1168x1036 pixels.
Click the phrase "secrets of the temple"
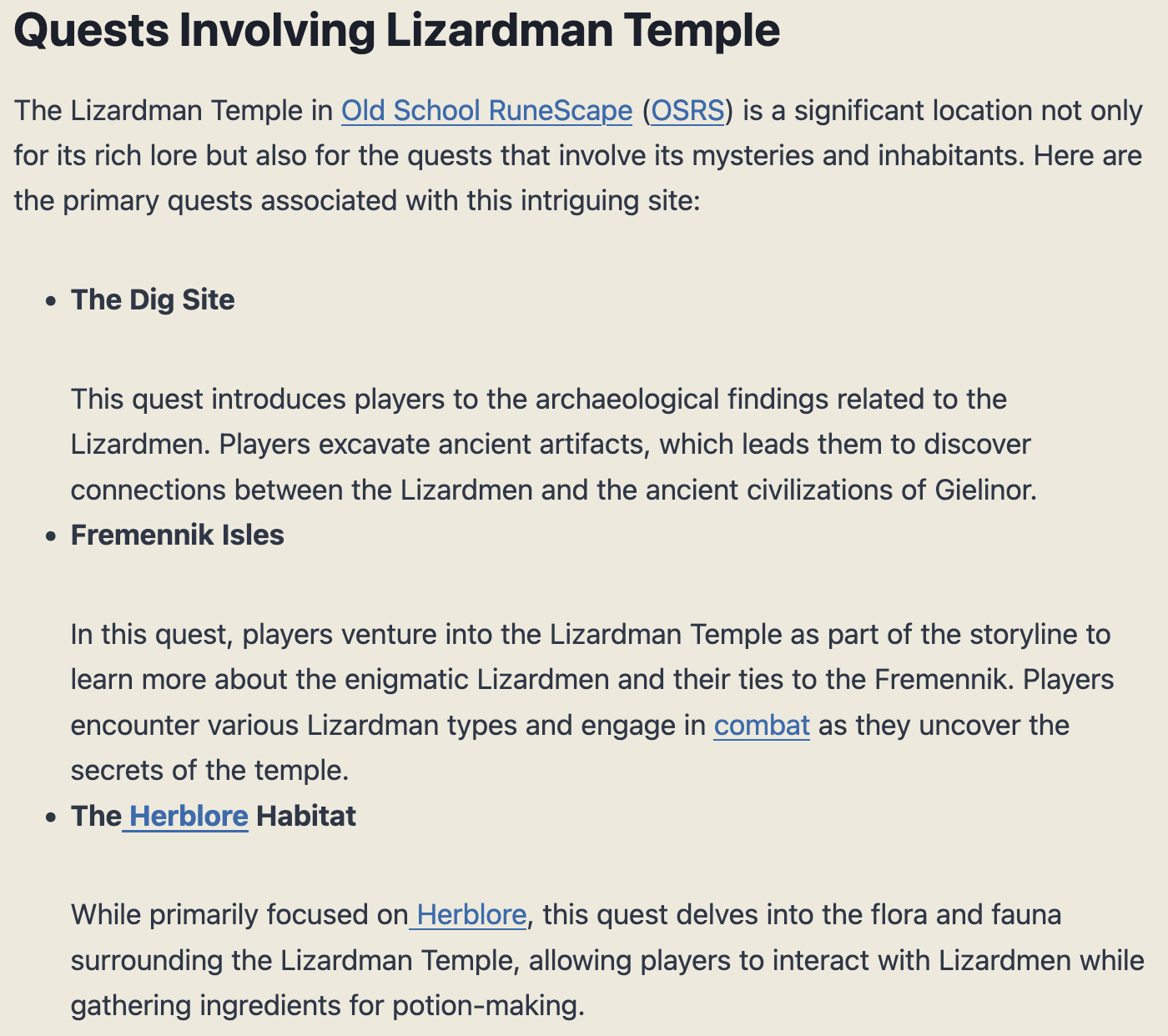209,770
